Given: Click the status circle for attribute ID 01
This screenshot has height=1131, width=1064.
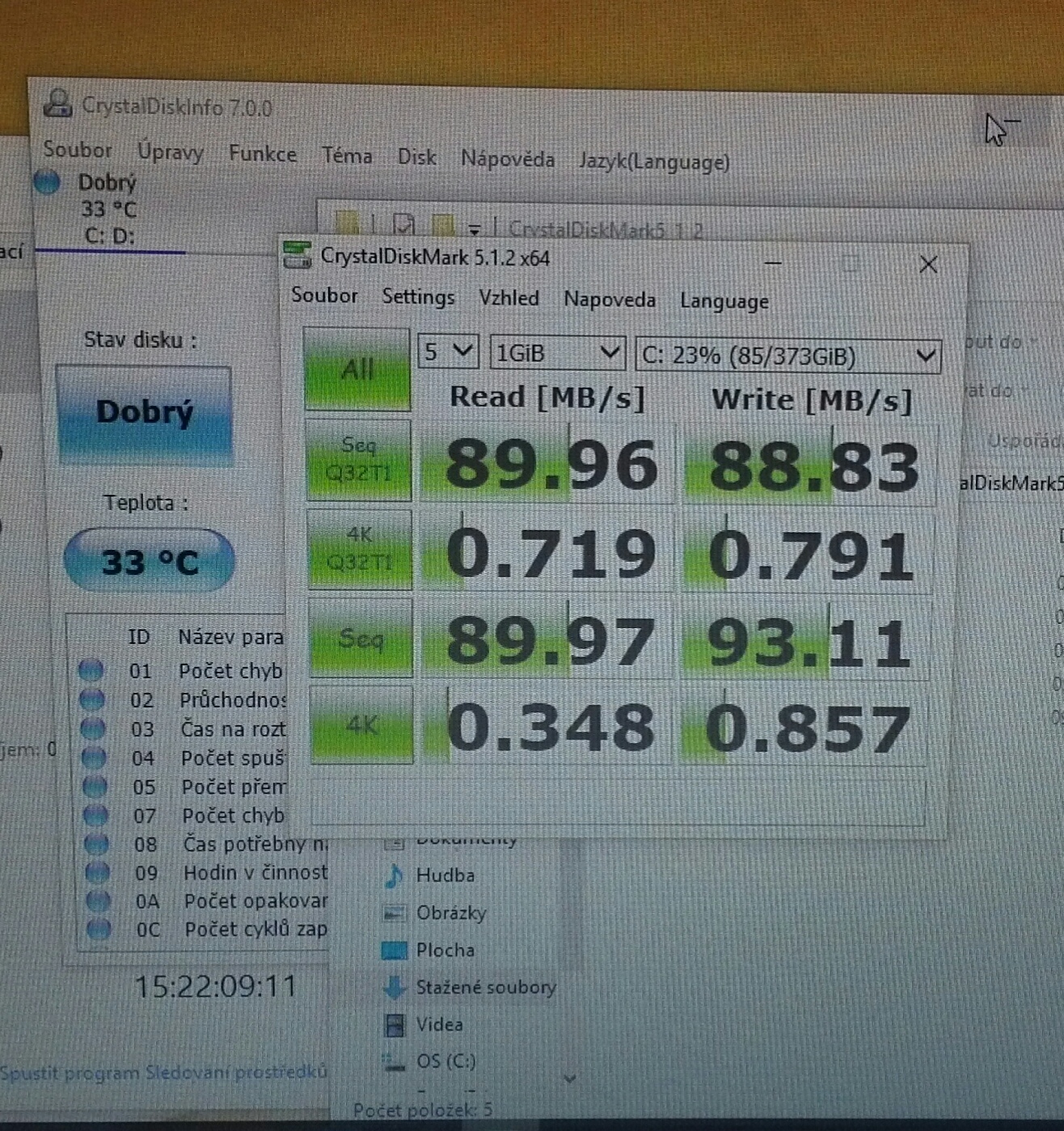Looking at the screenshot, I should coord(91,670).
